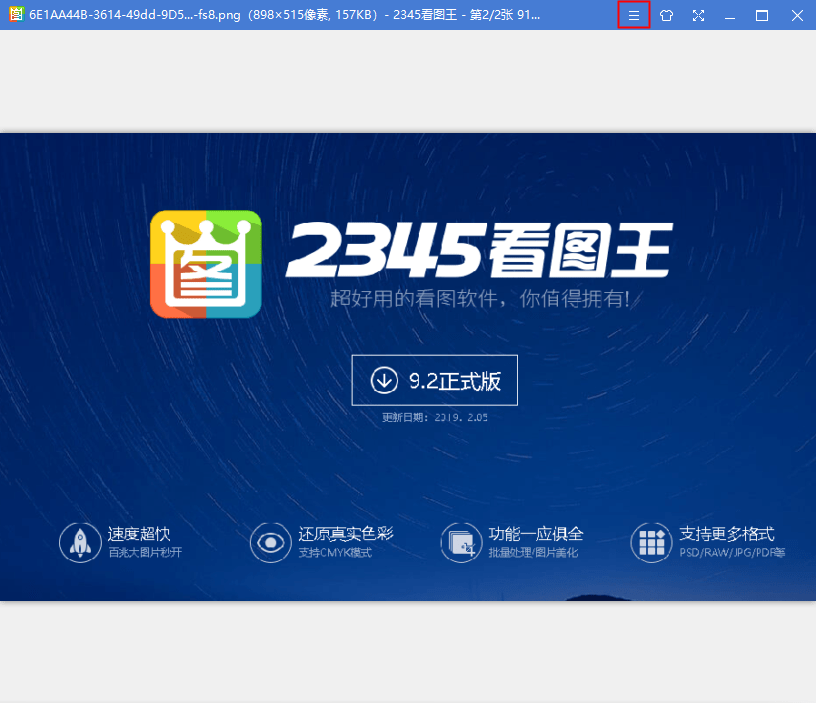This screenshot has width=816, height=703.
Task: Open the main menu hamburger icon
Action: coord(633,15)
